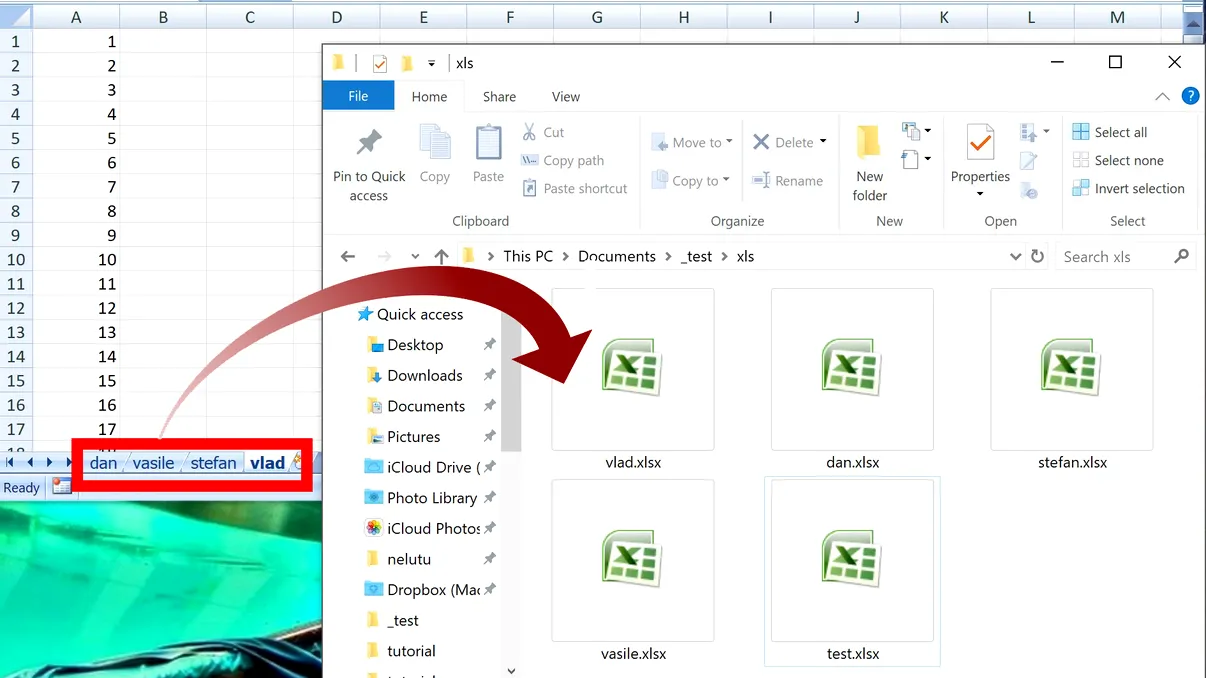
Task: Select the vasile sheet tab in Excel
Action: 154,462
